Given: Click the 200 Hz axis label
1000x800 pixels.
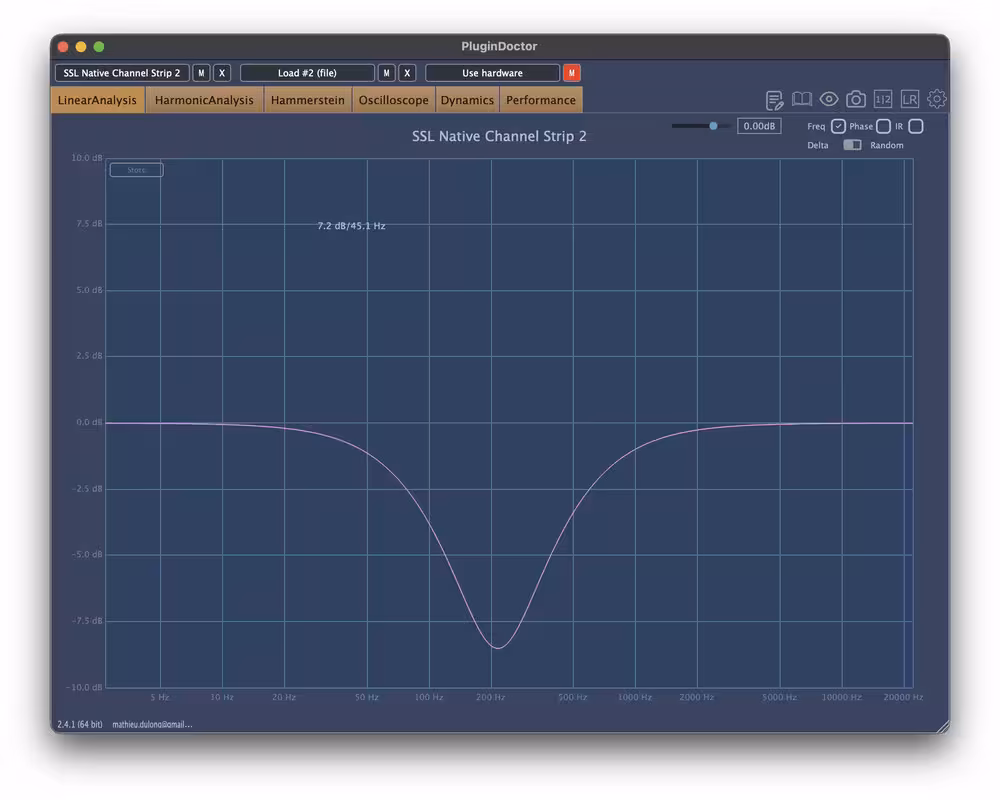Looking at the screenshot, I should coord(490,697).
